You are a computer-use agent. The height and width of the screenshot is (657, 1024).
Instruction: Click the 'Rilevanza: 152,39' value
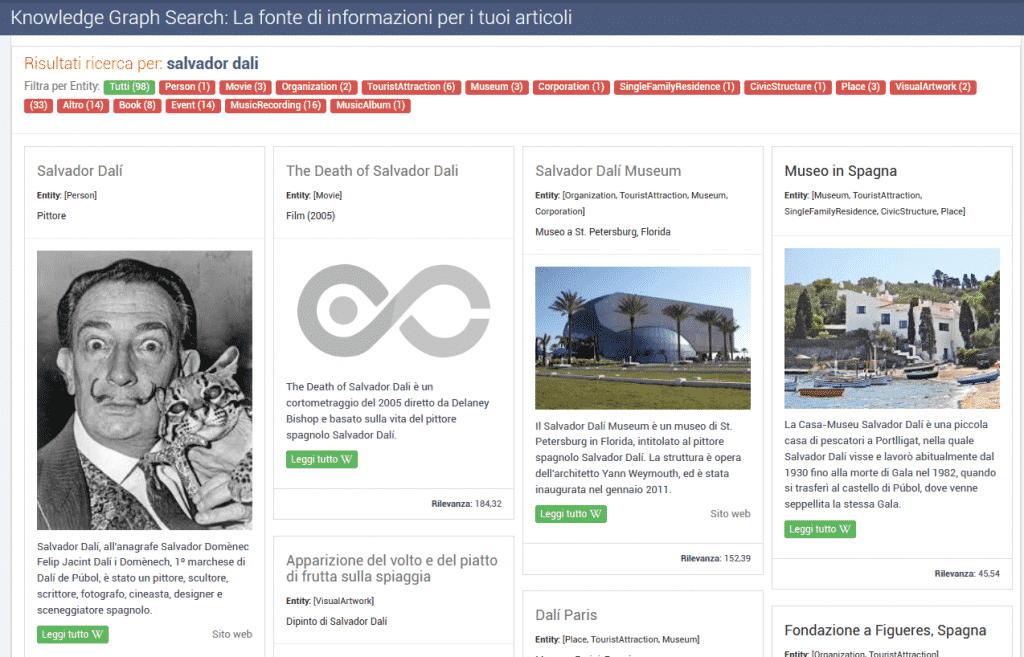[715, 558]
